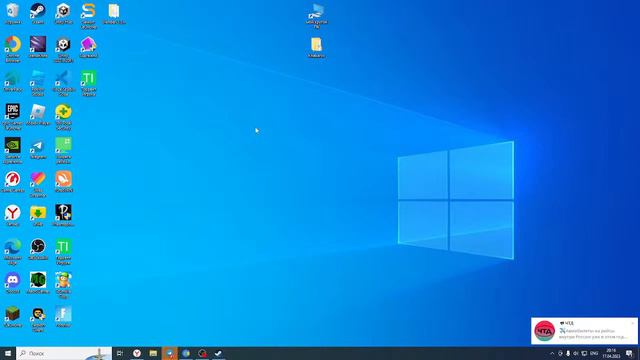Switch the ENG input language indicator
Image resolution: width=640 pixels, height=360 pixels.
[594, 353]
